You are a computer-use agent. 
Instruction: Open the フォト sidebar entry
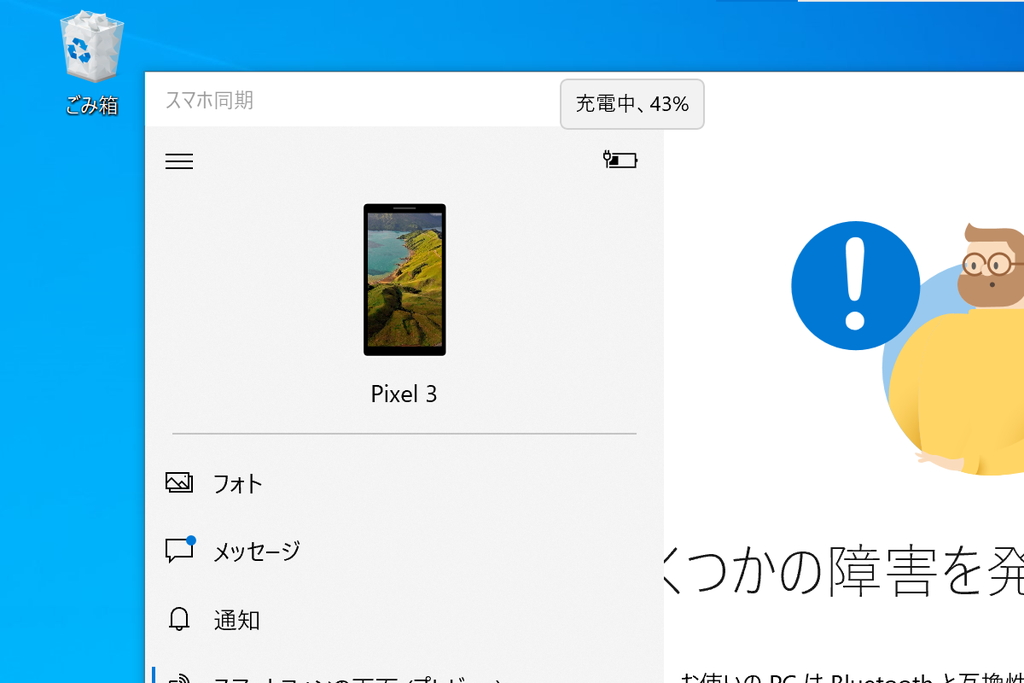236,482
